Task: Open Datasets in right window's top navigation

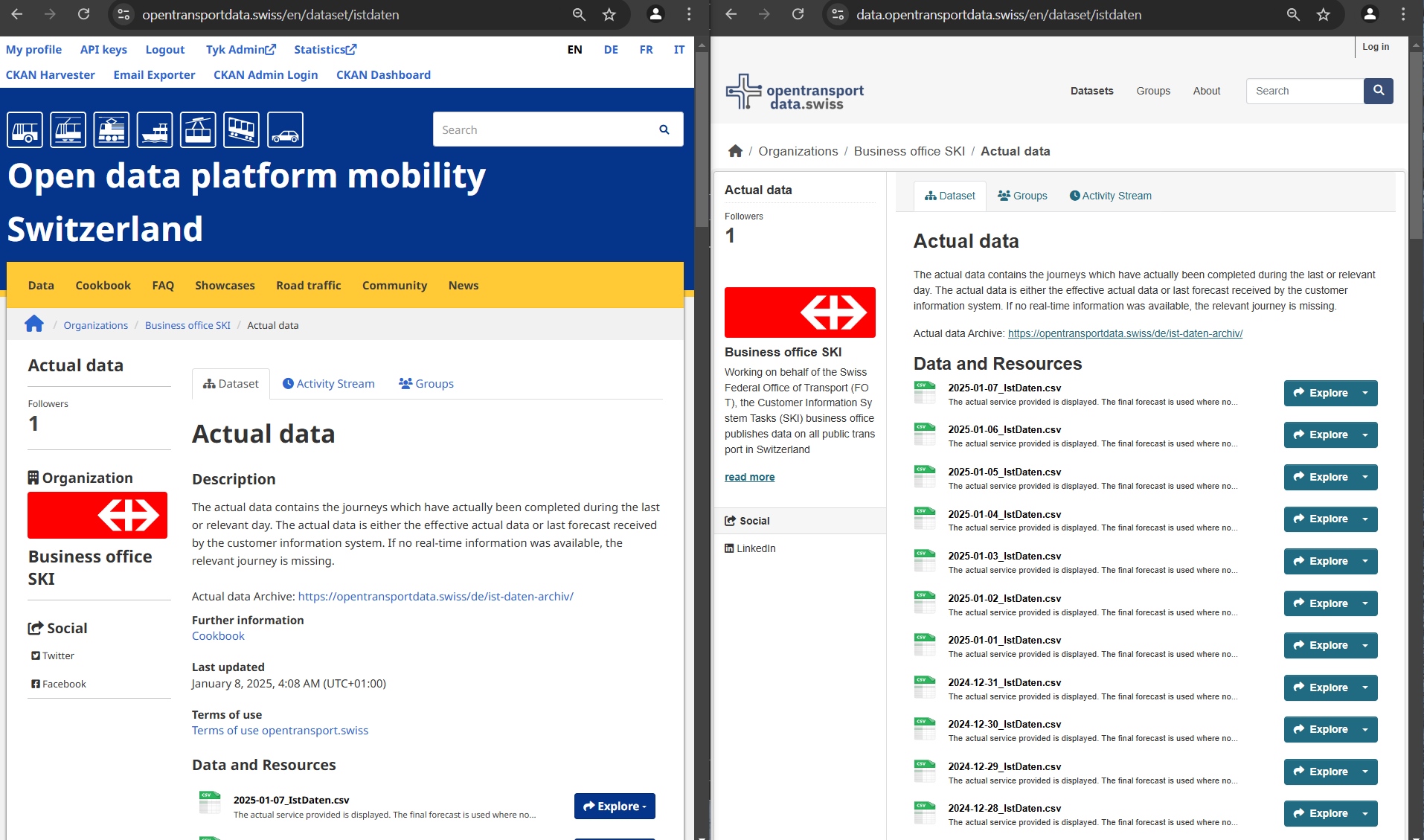Action: (1091, 91)
